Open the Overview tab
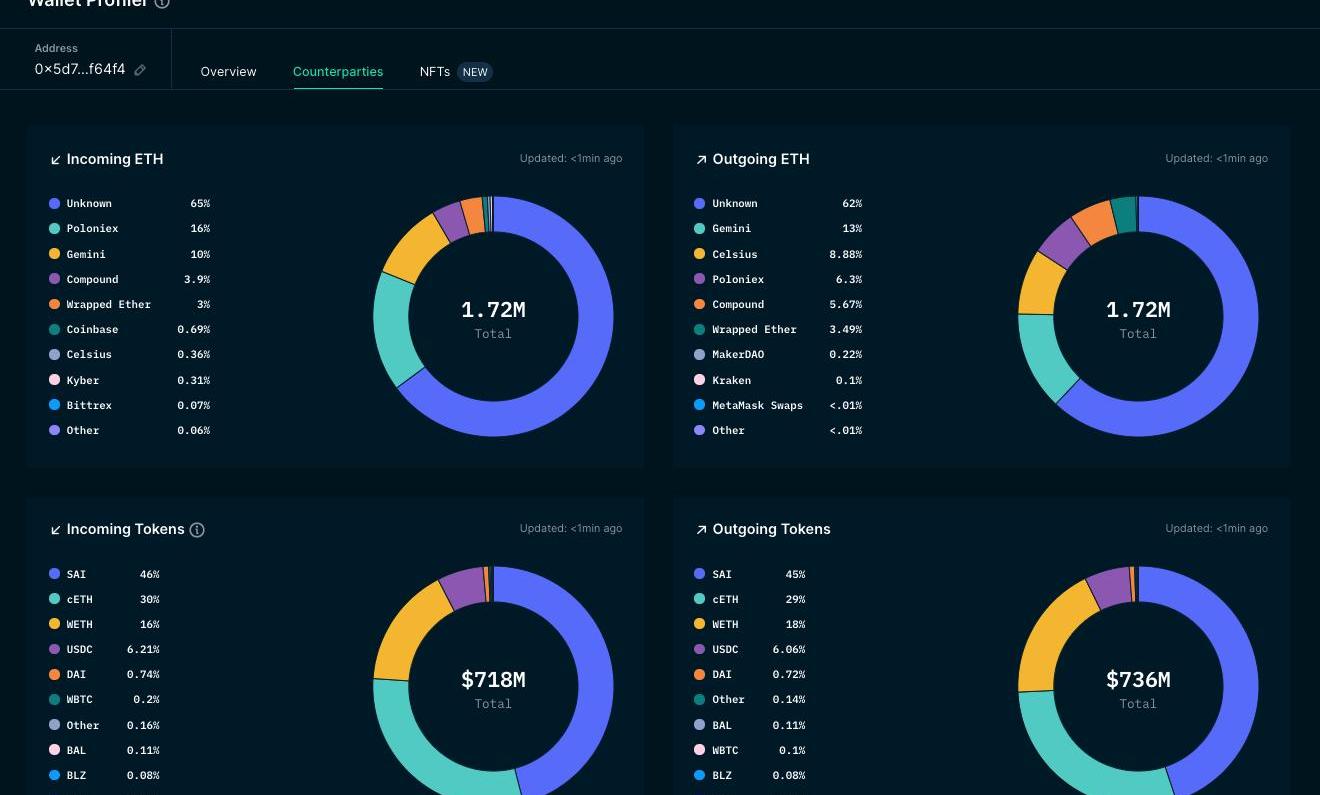The height and width of the screenshot is (795, 1320). (x=228, y=72)
